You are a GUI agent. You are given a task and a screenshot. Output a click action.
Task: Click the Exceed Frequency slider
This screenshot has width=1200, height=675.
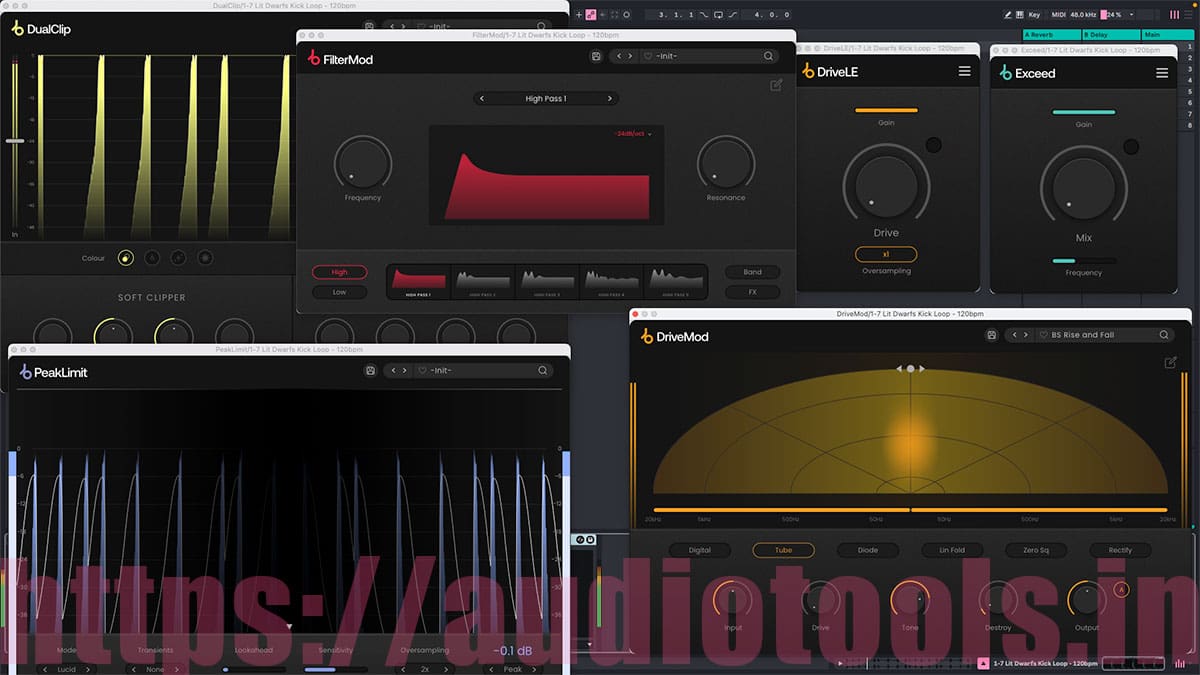pyautogui.click(x=1084, y=261)
